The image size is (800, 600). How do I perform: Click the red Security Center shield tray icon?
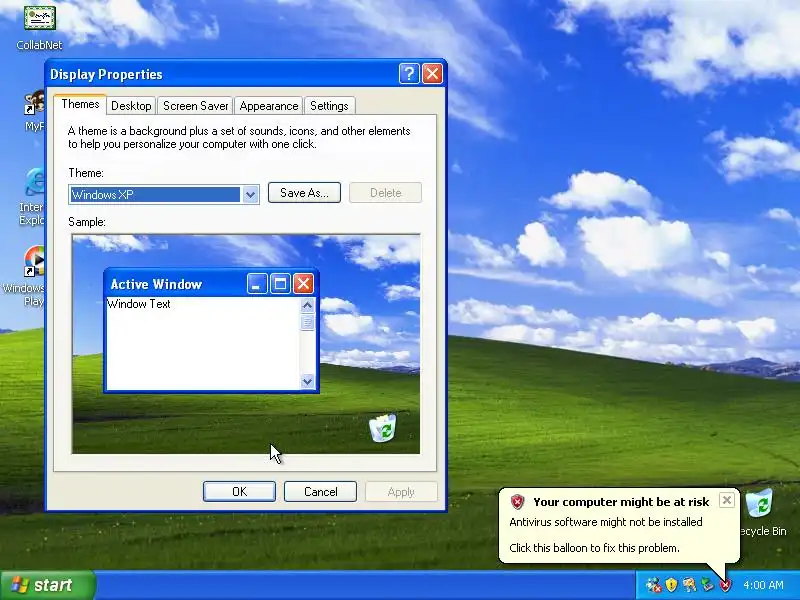[x=725, y=585]
